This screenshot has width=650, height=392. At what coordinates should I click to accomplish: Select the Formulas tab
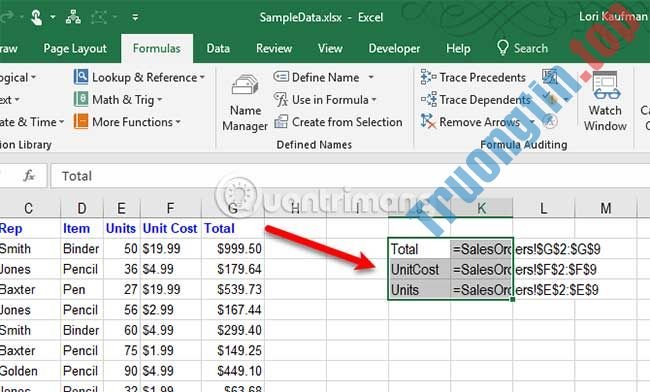point(157,48)
